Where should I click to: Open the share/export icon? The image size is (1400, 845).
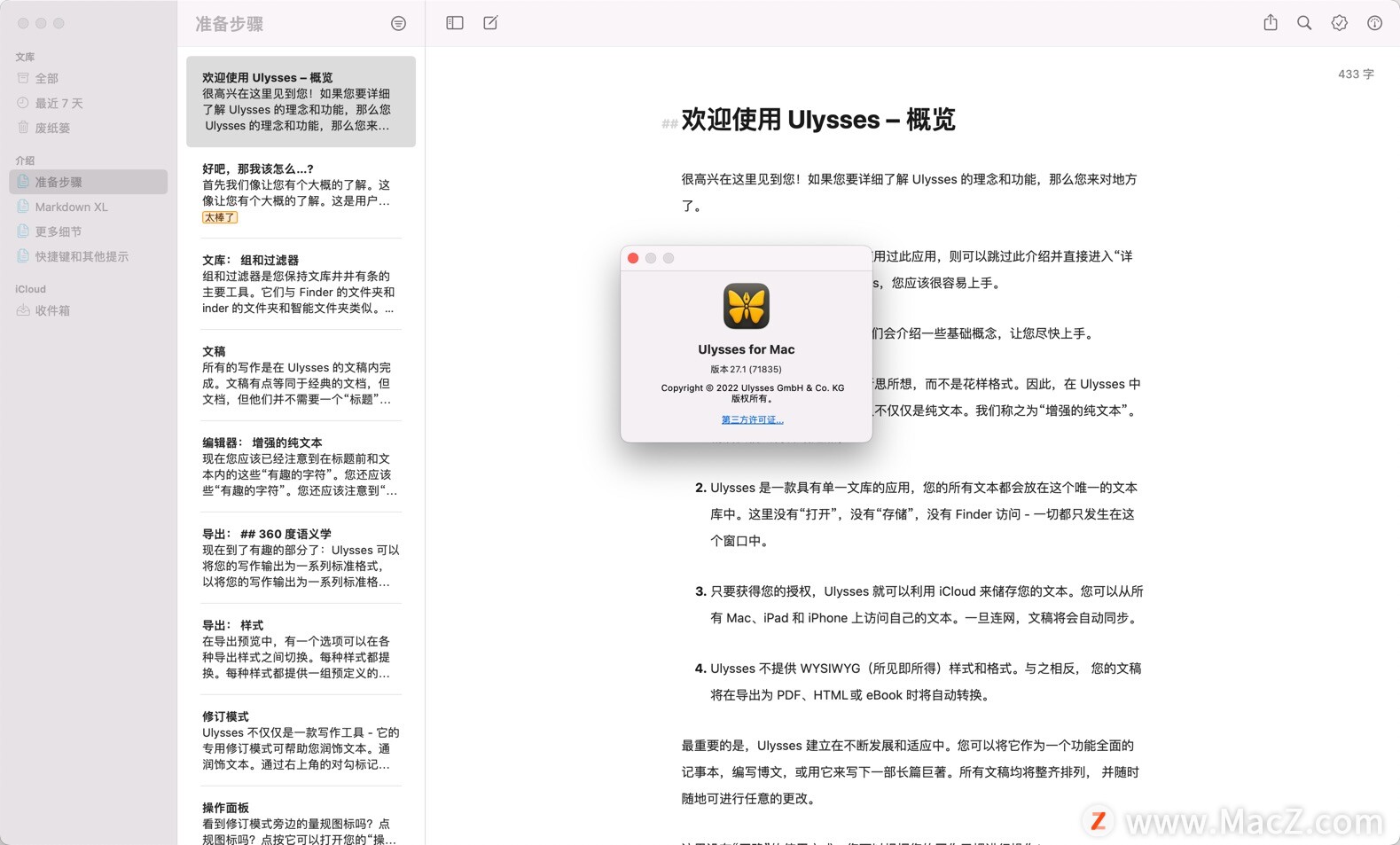point(1271,23)
